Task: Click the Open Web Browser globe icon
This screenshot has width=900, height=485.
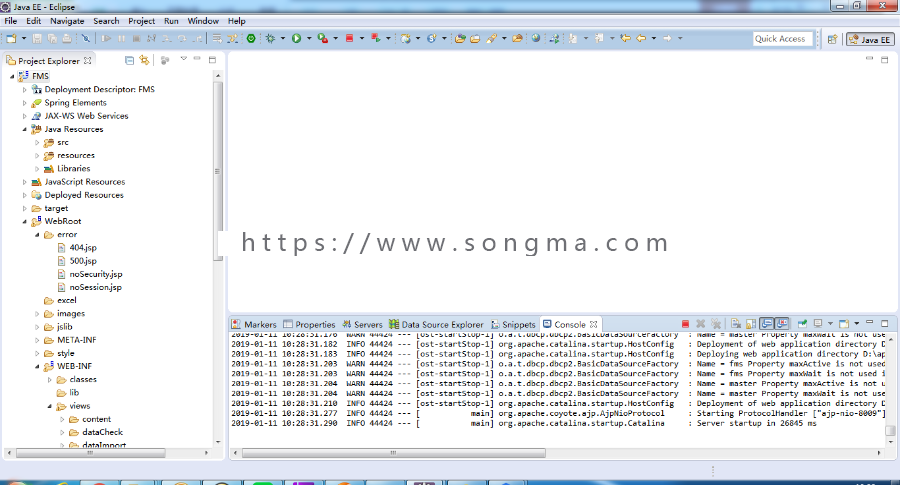Action: point(536,38)
